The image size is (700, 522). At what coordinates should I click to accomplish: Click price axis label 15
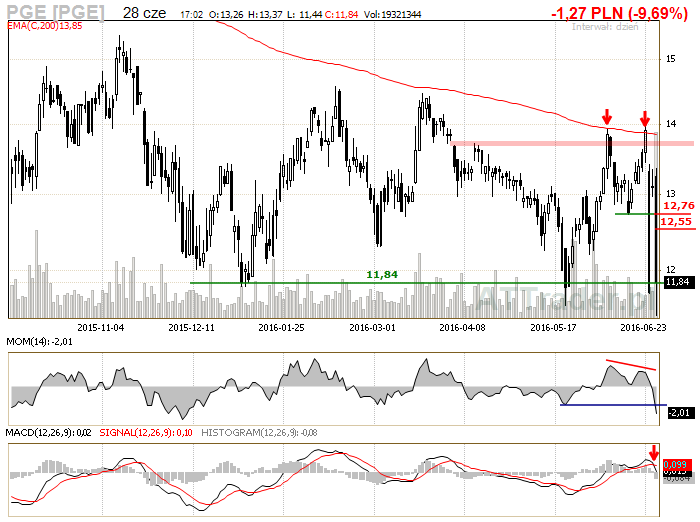click(671, 58)
